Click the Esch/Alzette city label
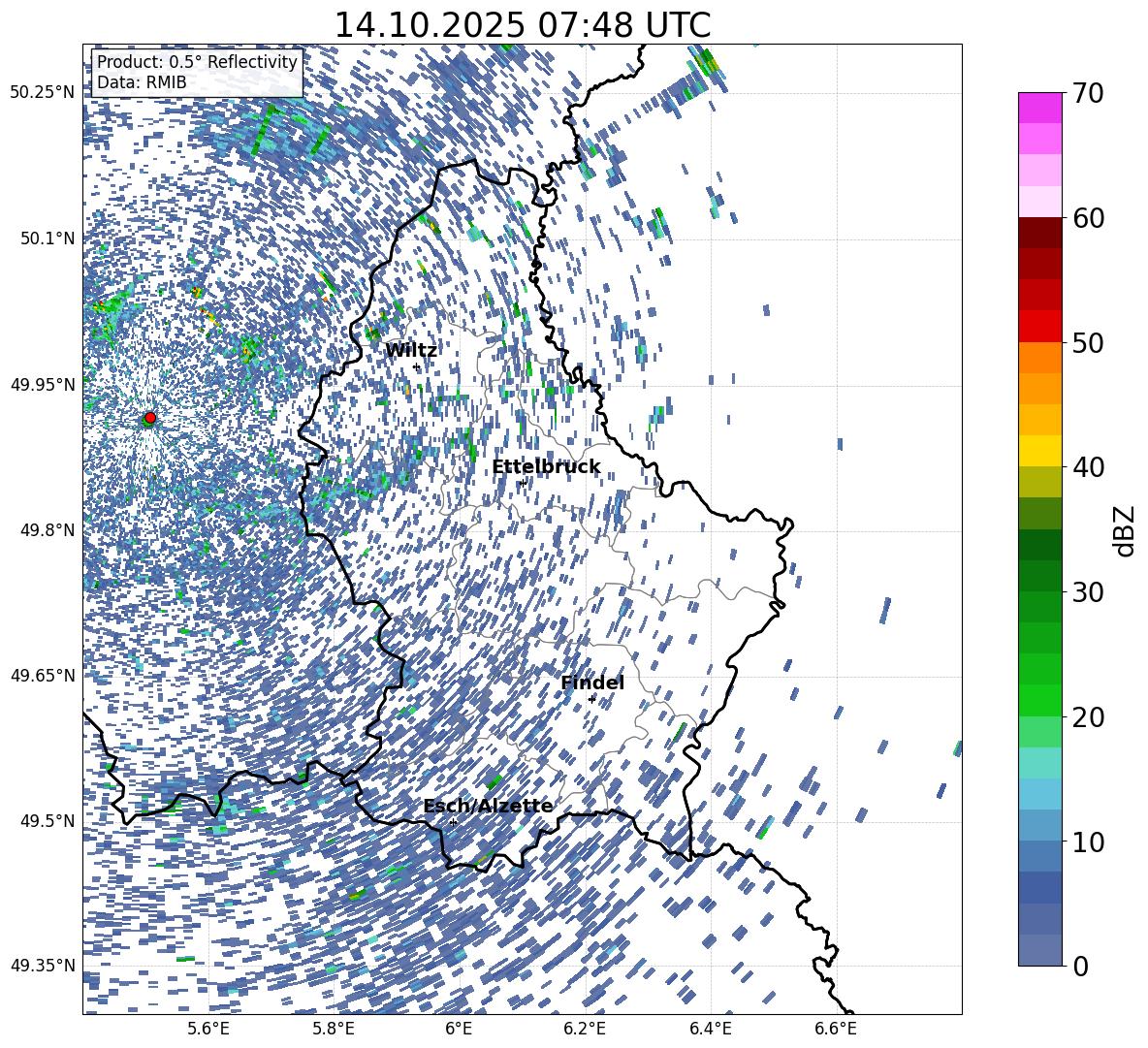The width and height of the screenshot is (1148, 1048). tap(489, 806)
